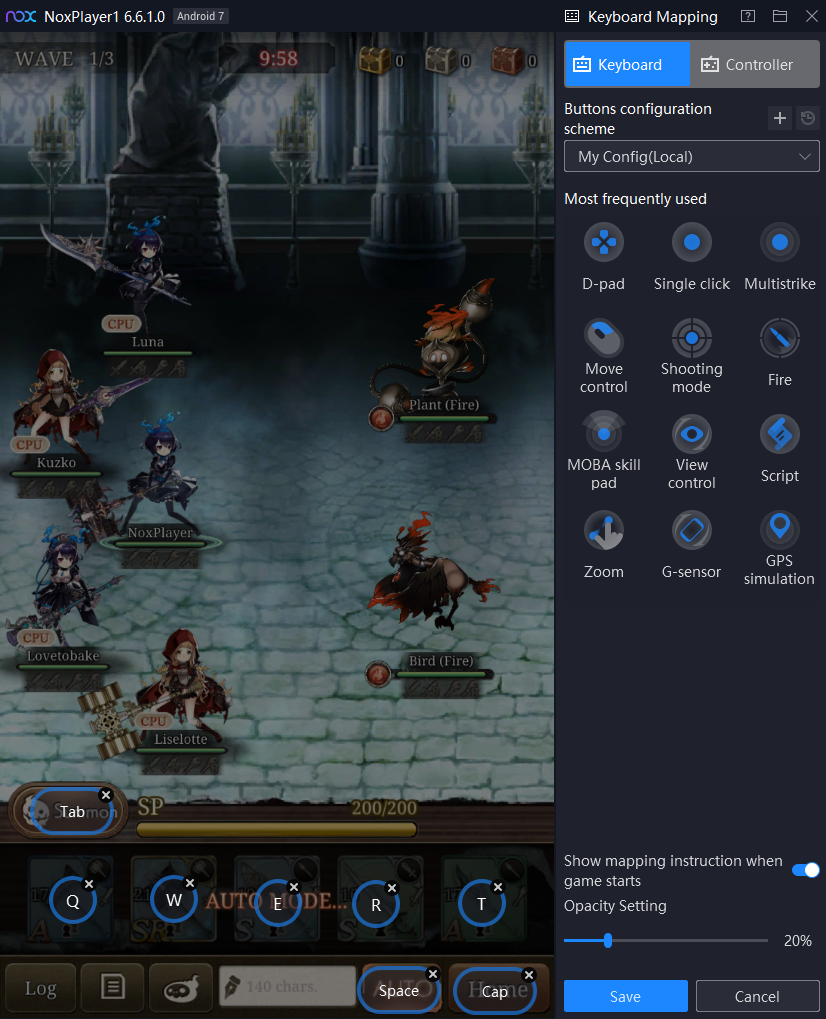The width and height of the screenshot is (826, 1019).
Task: Select the Zoom gesture control
Action: pos(604,530)
